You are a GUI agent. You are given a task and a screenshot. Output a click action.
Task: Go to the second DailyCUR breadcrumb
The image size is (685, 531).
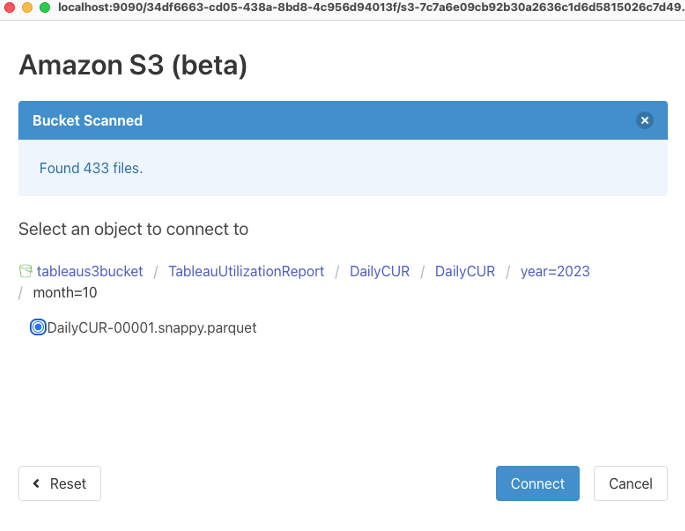point(465,271)
